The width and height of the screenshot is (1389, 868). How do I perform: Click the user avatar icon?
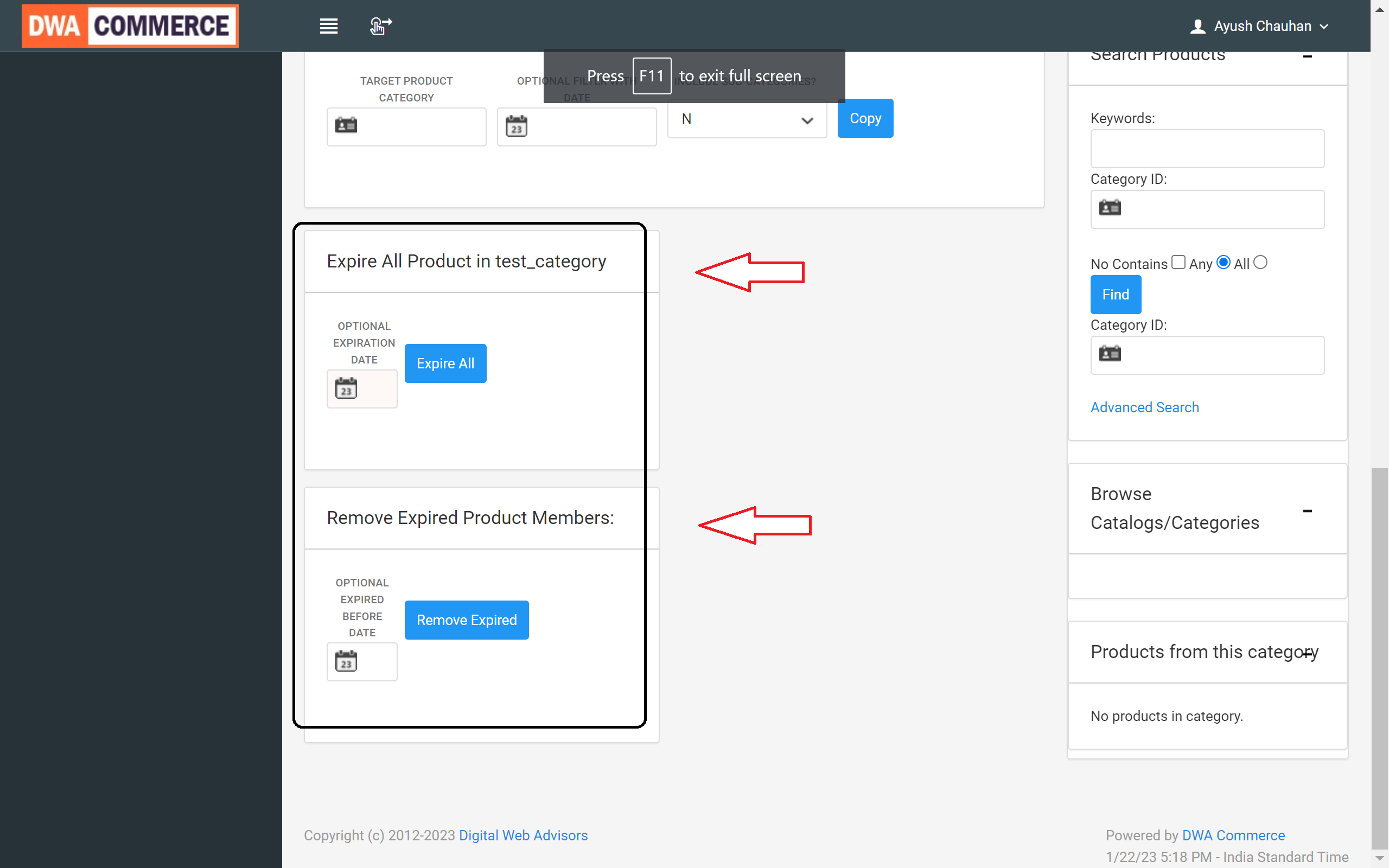pos(1197,27)
